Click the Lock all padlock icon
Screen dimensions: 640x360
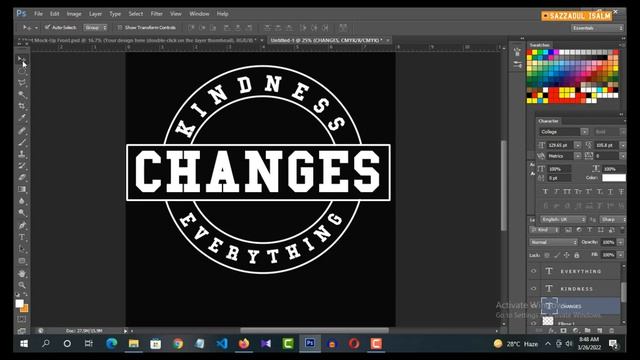[x=577, y=255]
